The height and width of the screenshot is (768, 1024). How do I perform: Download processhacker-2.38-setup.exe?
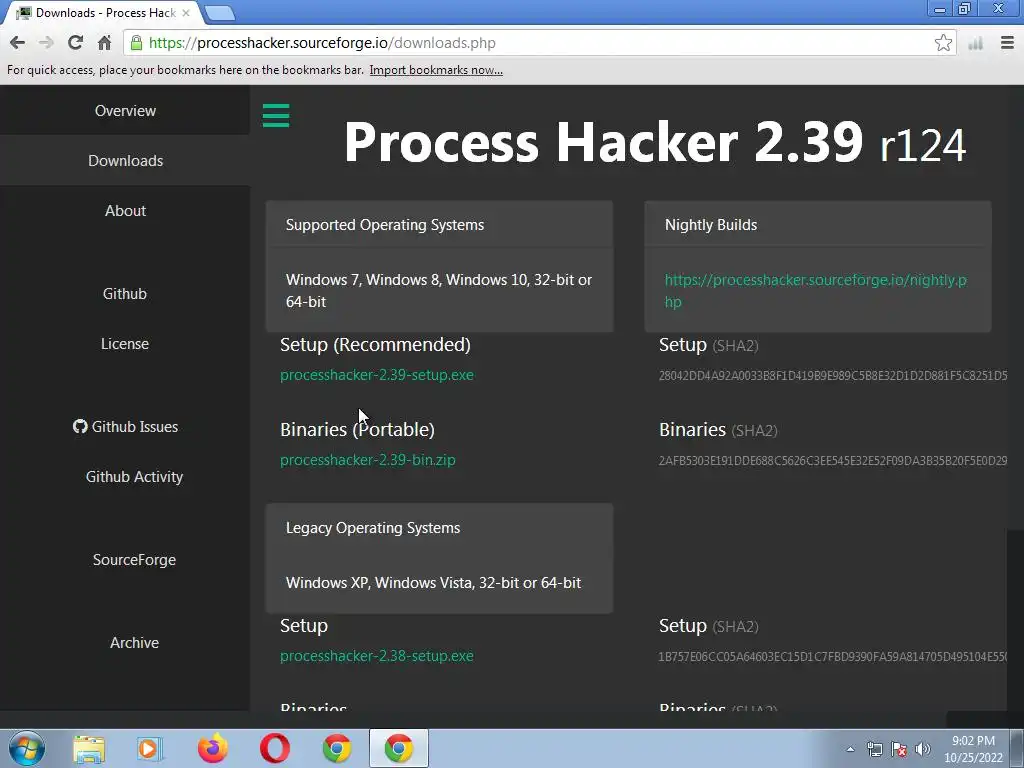[x=377, y=656]
